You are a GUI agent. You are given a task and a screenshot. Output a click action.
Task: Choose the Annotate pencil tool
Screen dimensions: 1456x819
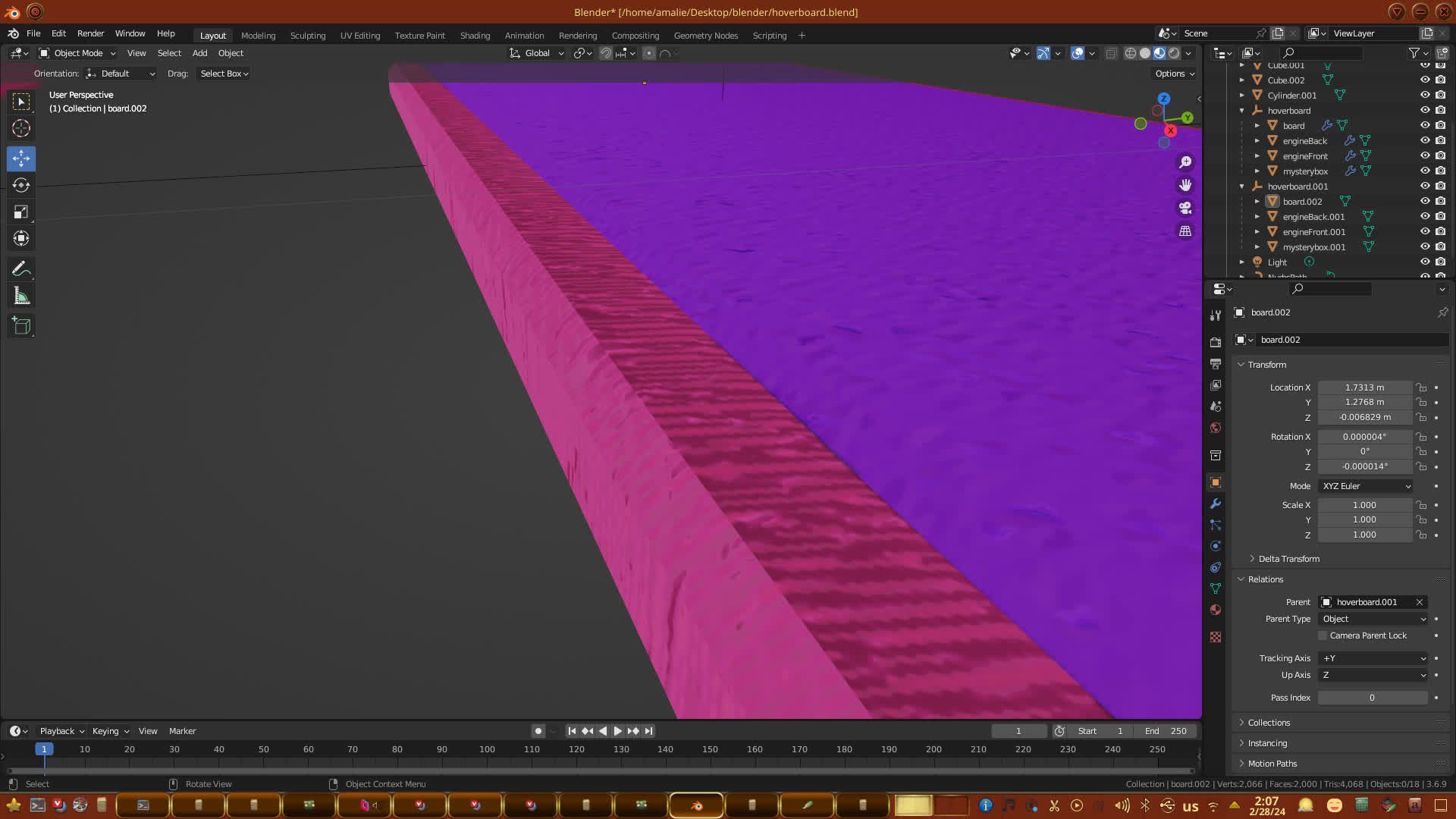(x=21, y=269)
